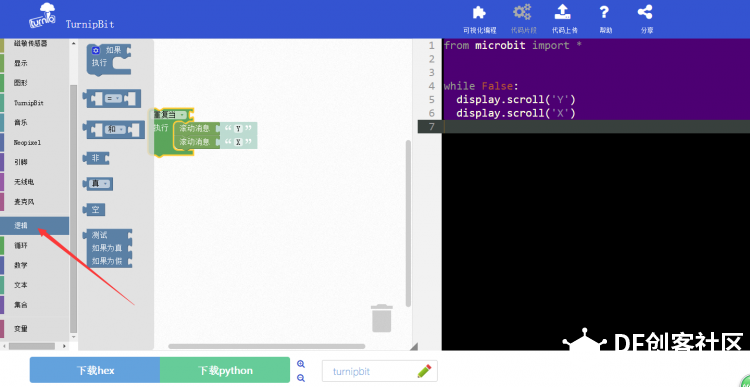Open the 文本 category
This screenshot has width=750, height=387.
pos(21,285)
